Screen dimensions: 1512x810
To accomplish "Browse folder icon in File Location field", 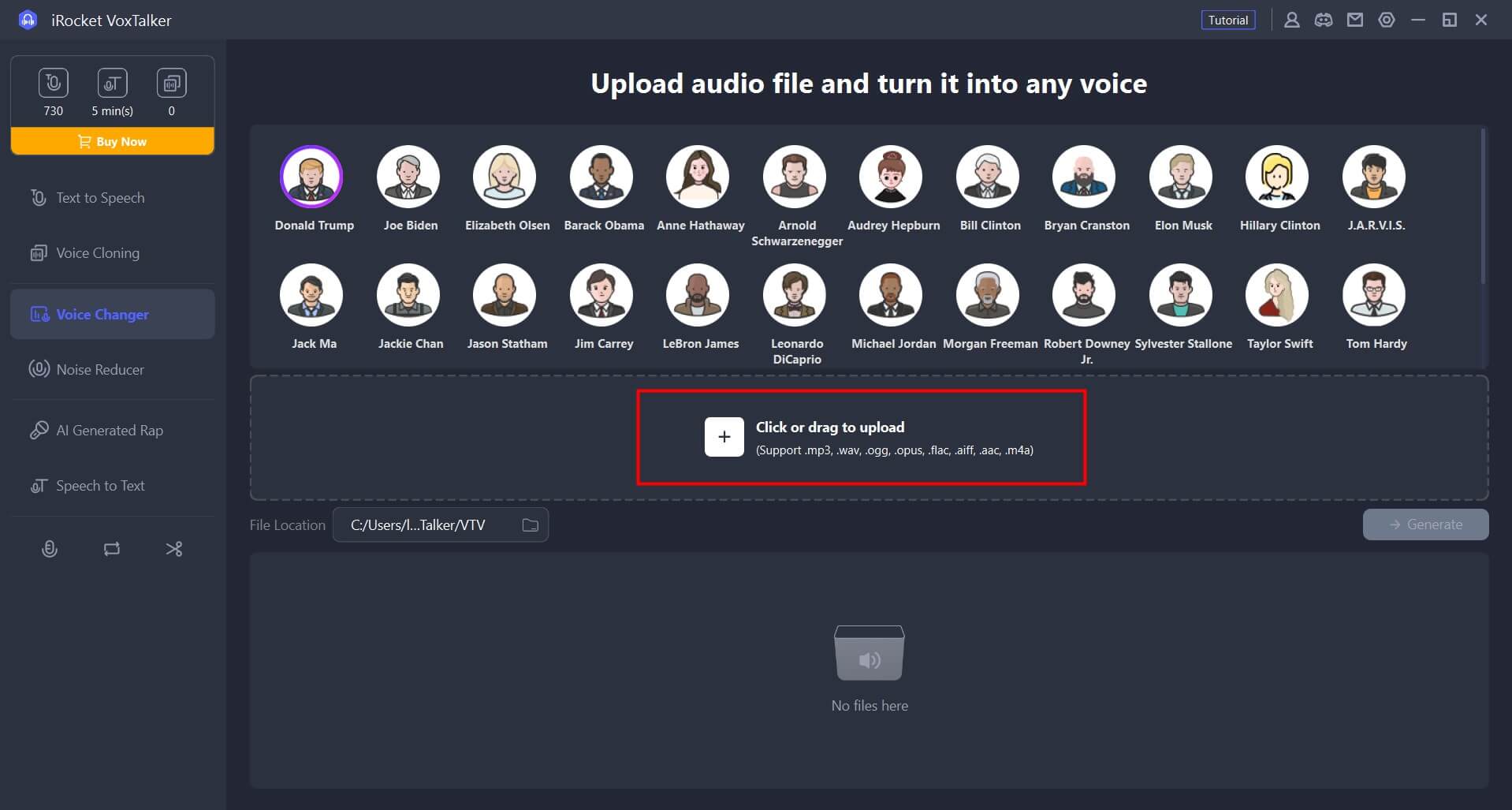I will 531,525.
